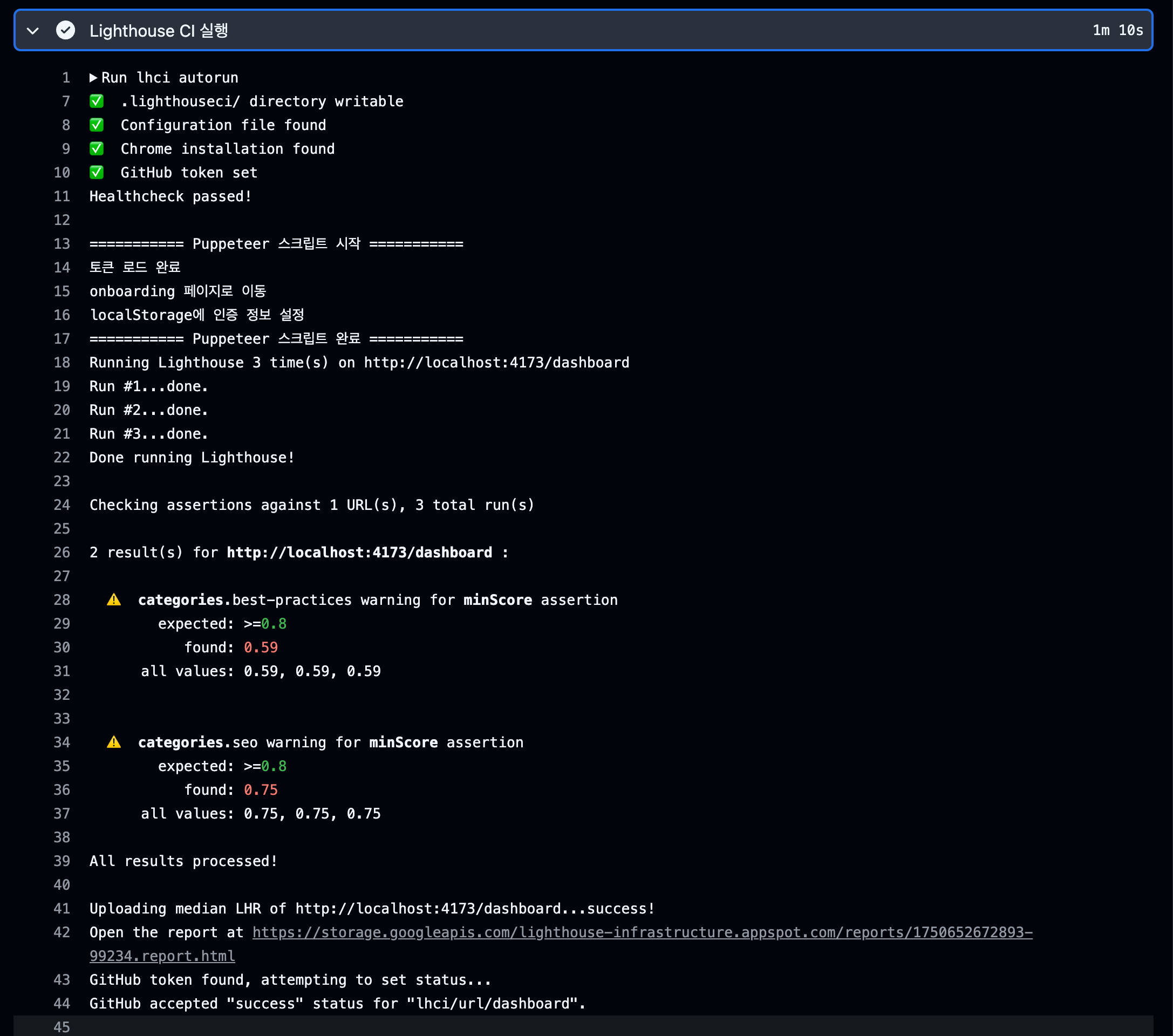Click the All results processed! line

click(183, 861)
